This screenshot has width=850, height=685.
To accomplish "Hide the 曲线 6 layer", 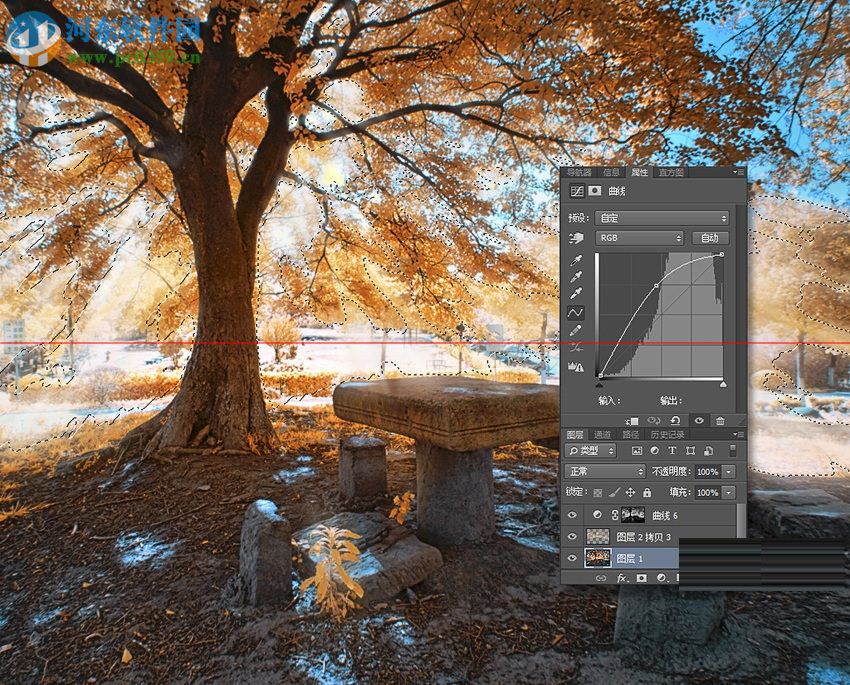I will pyautogui.click(x=572, y=515).
